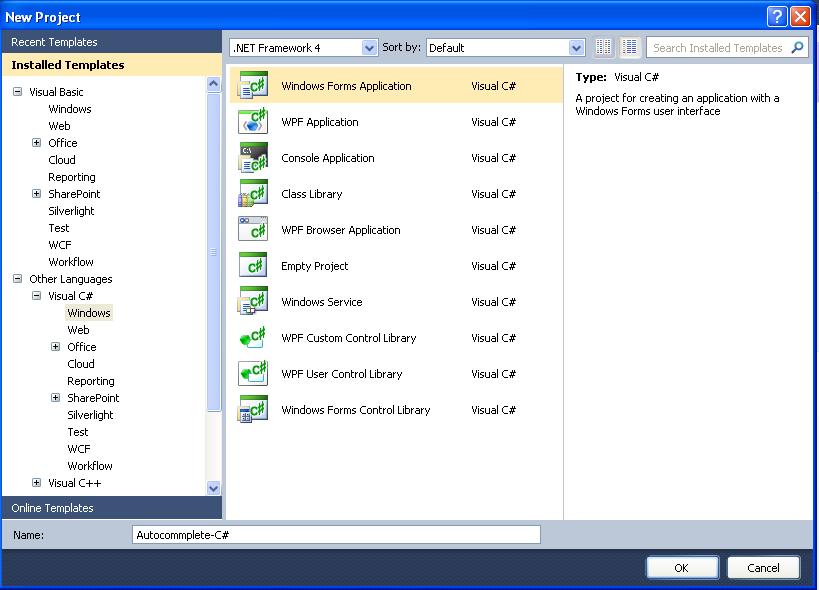Close the New Project dialog
The image size is (819, 590).
800,17
